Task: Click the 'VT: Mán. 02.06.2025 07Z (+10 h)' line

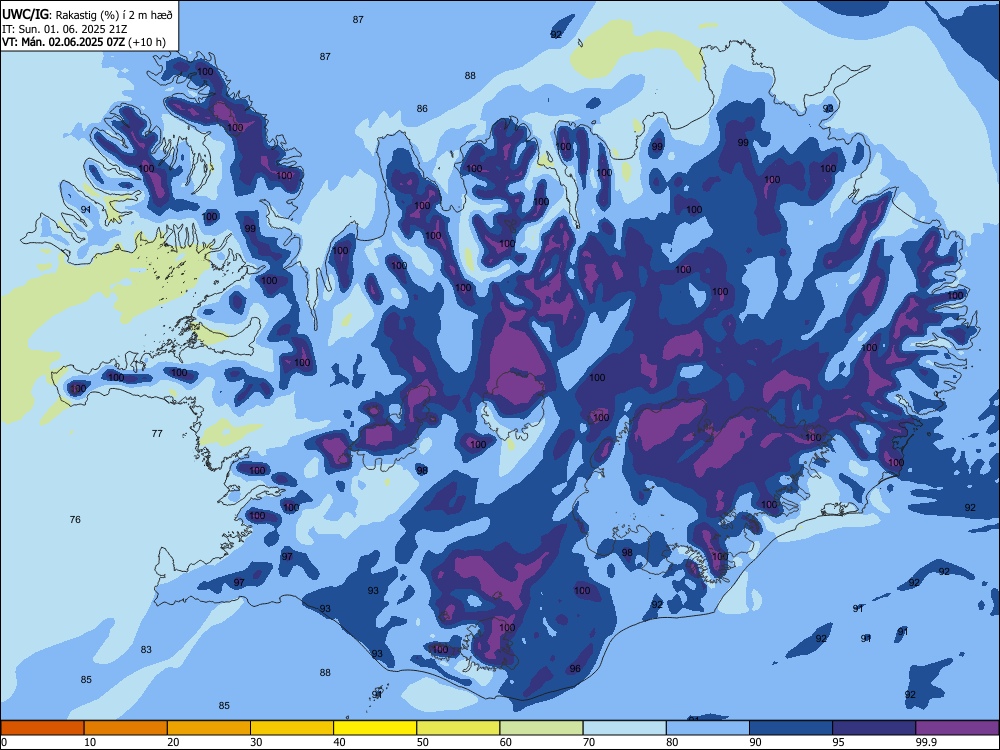Action: [x=84, y=42]
